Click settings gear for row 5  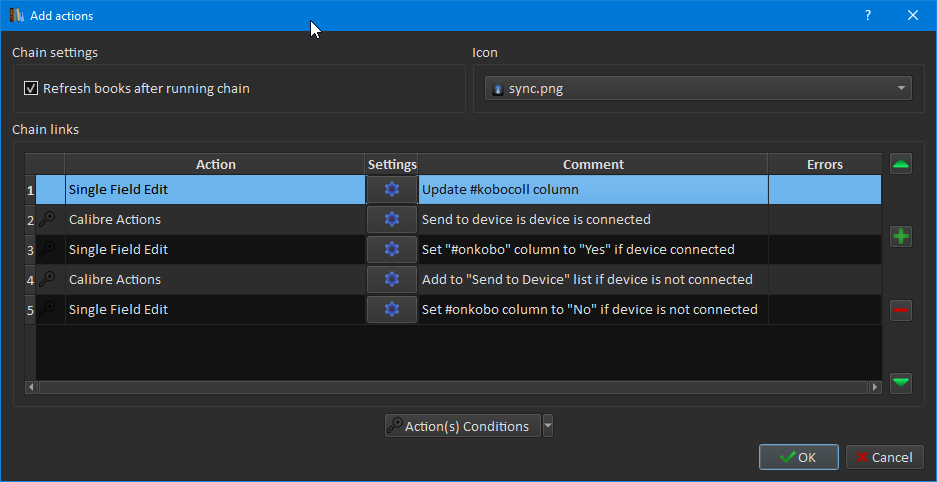point(392,310)
